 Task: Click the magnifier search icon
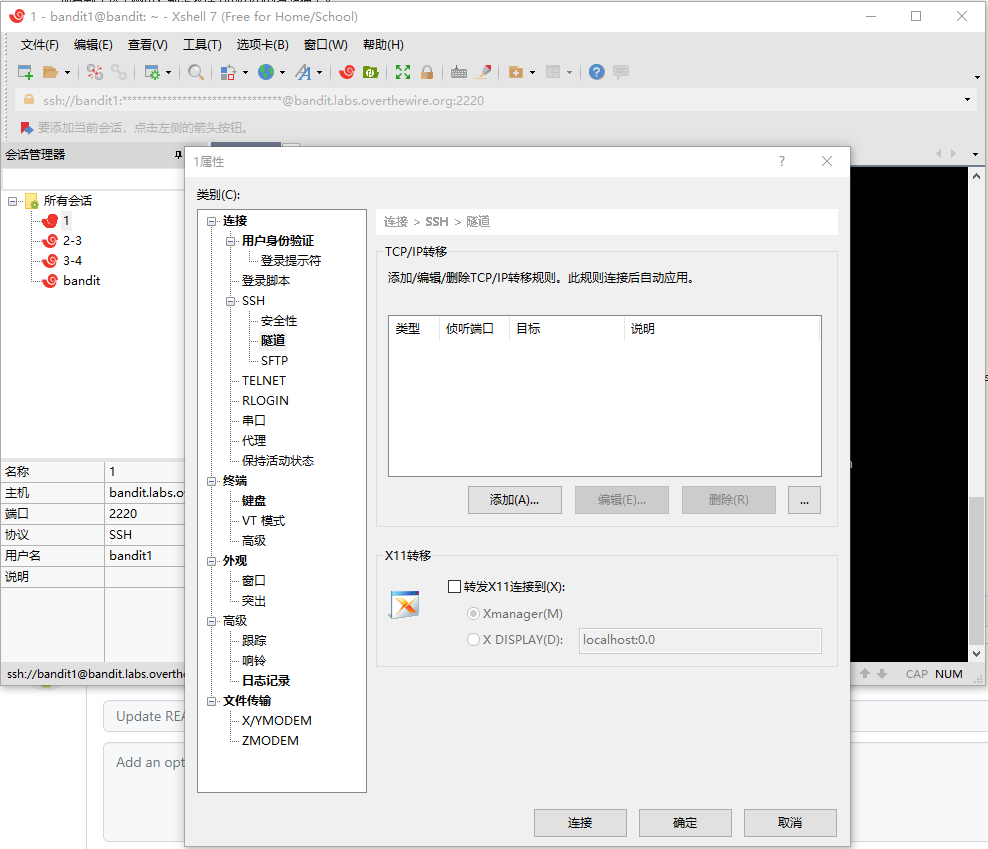[x=196, y=72]
